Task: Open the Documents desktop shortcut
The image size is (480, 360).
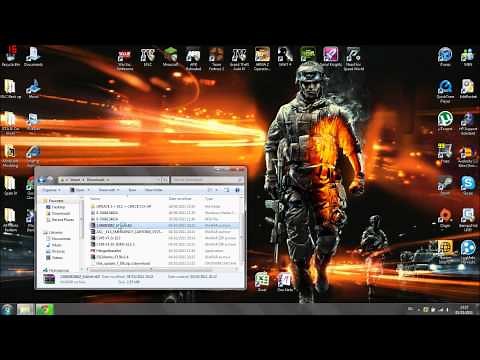Action: (x=33, y=56)
